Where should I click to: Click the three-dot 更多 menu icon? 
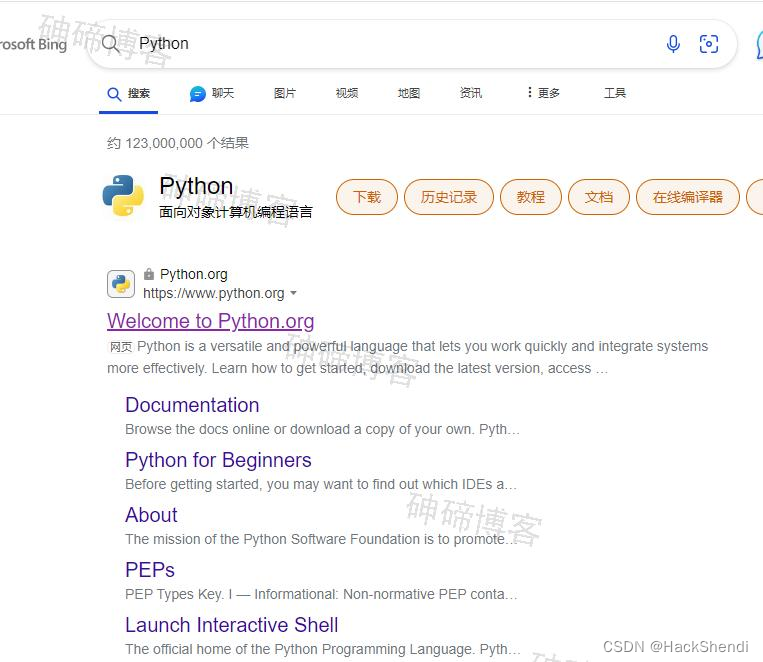529,92
